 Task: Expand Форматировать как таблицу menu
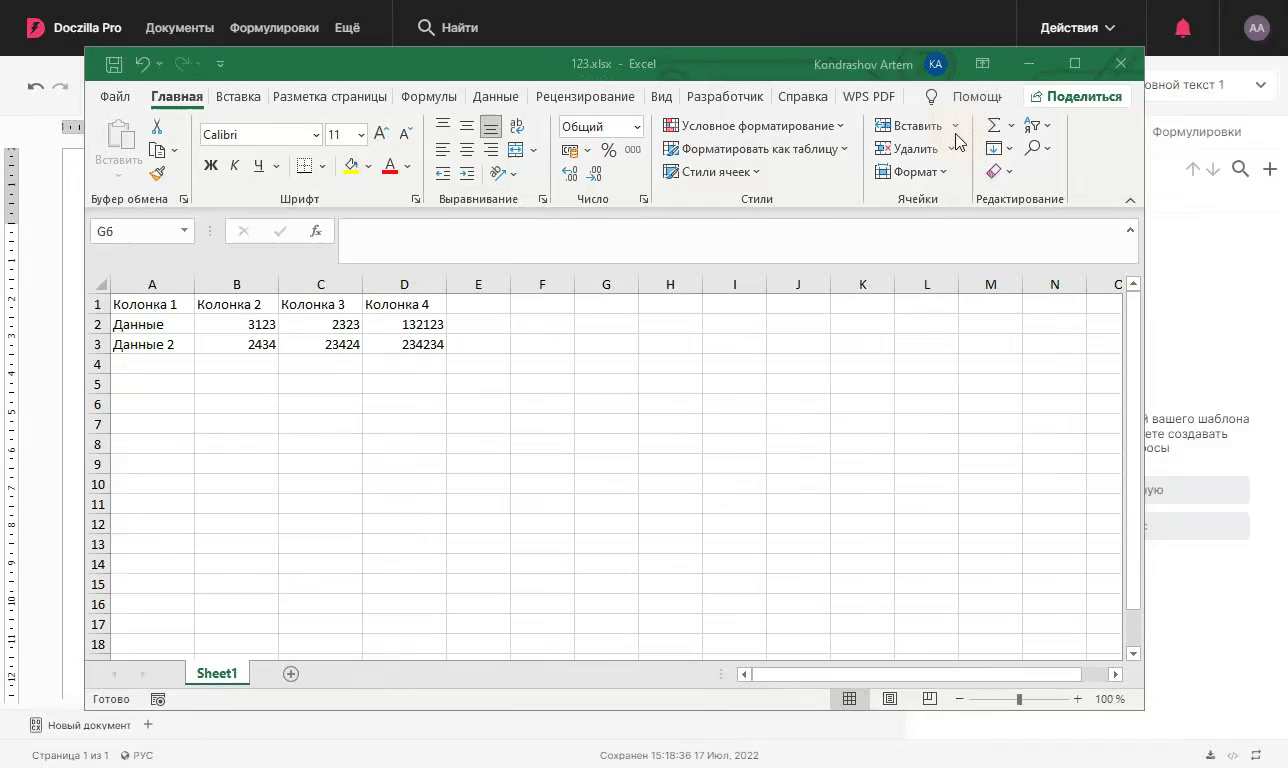click(756, 149)
